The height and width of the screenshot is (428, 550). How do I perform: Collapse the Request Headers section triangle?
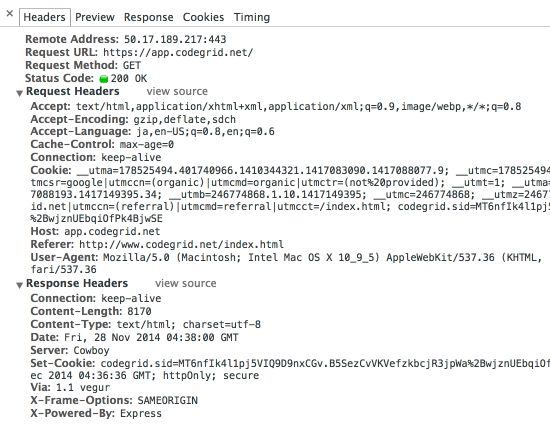[x=20, y=93]
